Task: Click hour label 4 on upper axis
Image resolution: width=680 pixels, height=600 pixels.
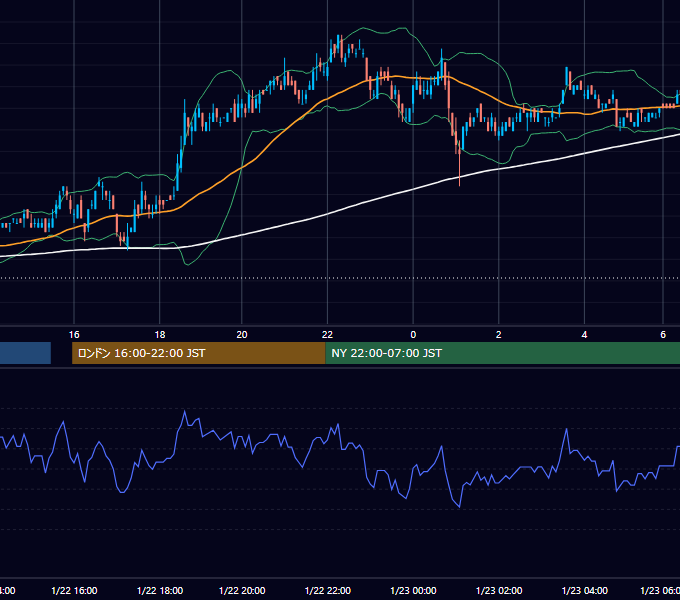Action: coord(585,334)
